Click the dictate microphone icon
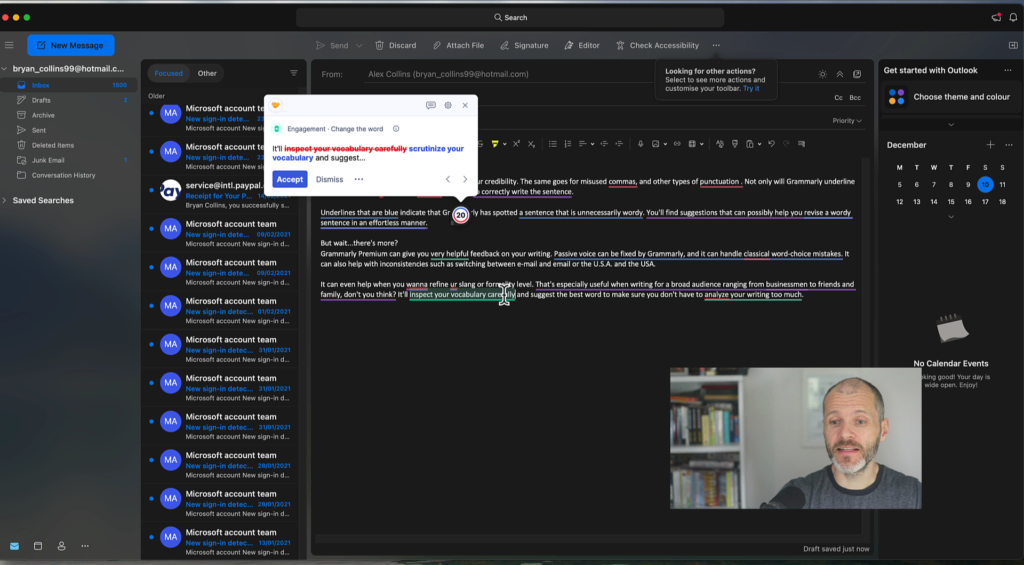The image size is (1024, 565). 640,144
